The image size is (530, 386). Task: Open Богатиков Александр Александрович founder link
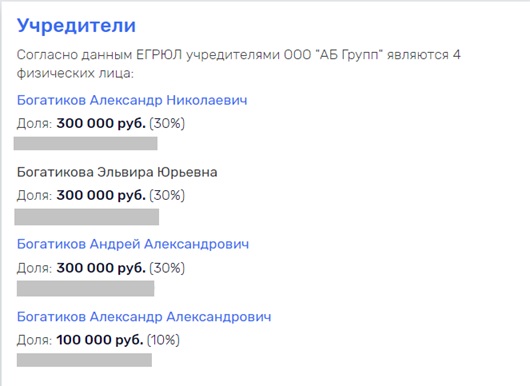[x=144, y=317]
